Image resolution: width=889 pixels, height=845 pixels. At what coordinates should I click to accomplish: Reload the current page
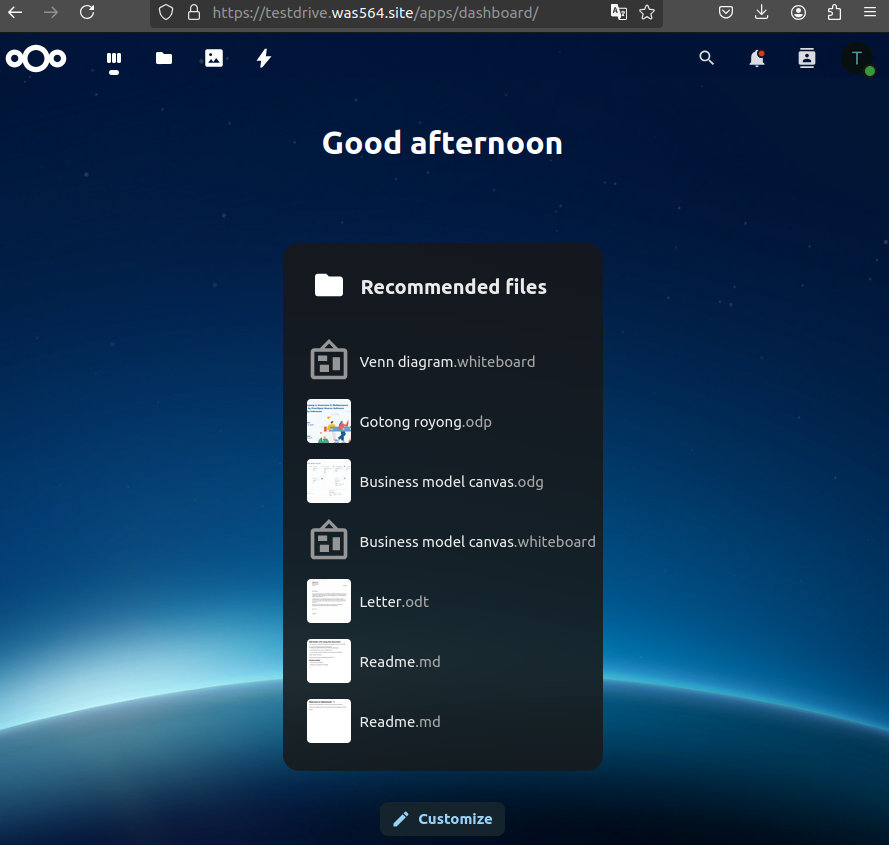pos(87,12)
